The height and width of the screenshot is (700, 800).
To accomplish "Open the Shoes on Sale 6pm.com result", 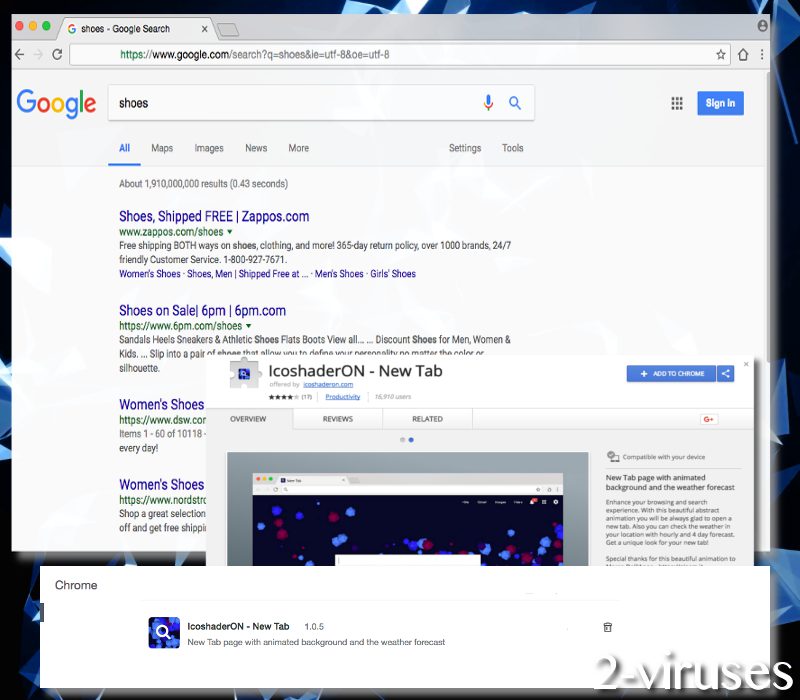I will tap(202, 310).
